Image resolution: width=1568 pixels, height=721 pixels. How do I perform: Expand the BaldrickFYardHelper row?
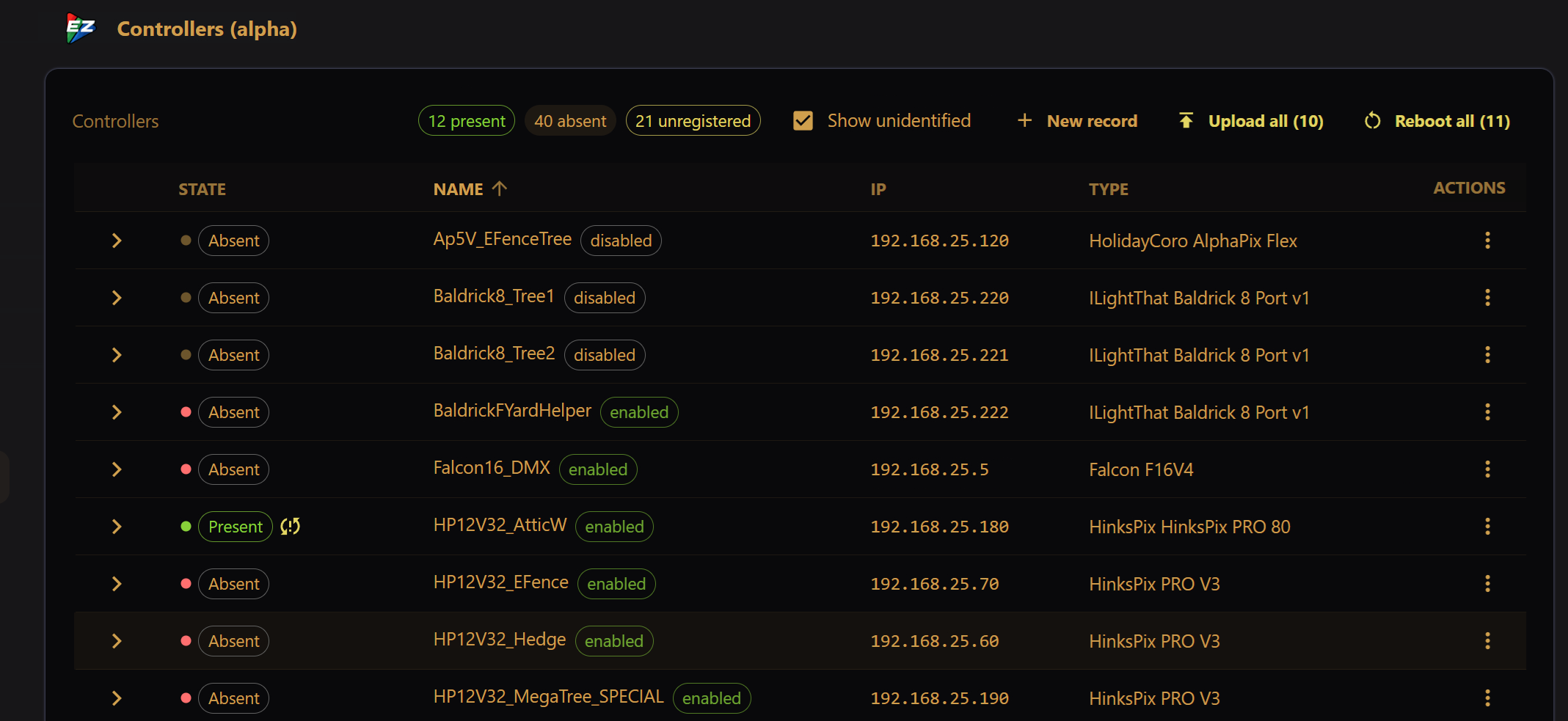tap(117, 412)
